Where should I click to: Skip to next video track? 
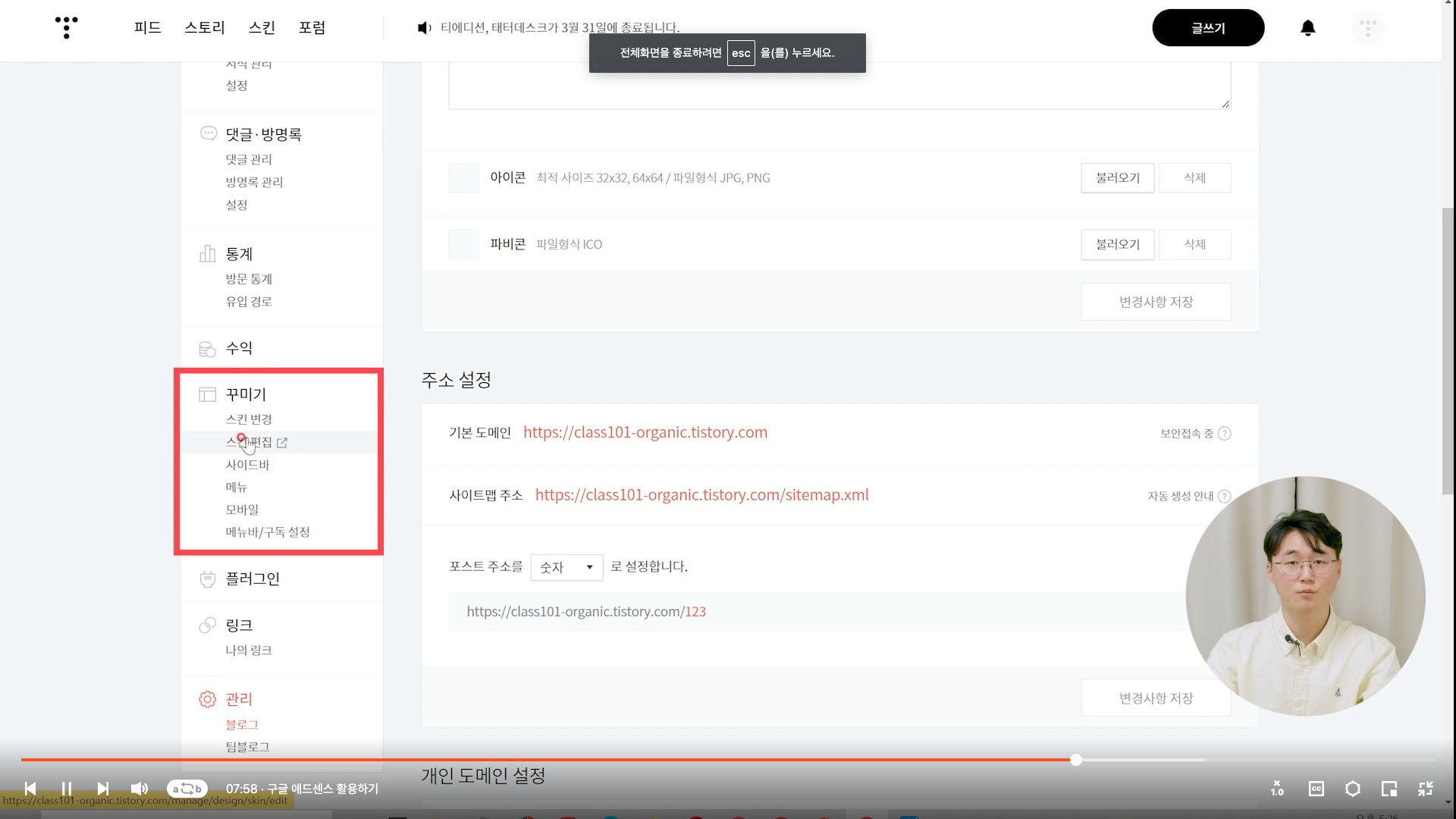click(103, 789)
